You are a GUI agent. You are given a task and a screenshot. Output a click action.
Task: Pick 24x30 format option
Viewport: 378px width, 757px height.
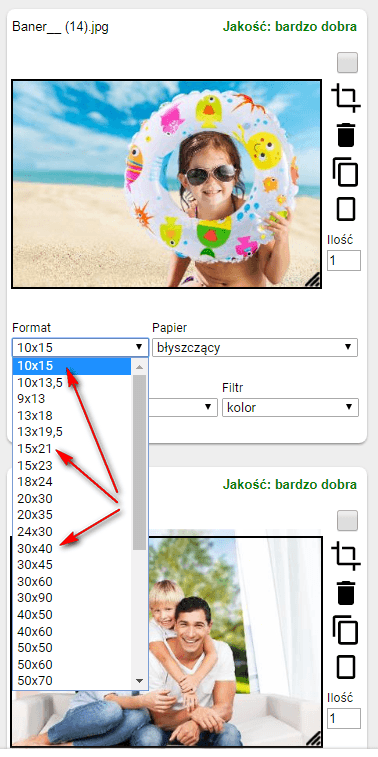click(72, 532)
